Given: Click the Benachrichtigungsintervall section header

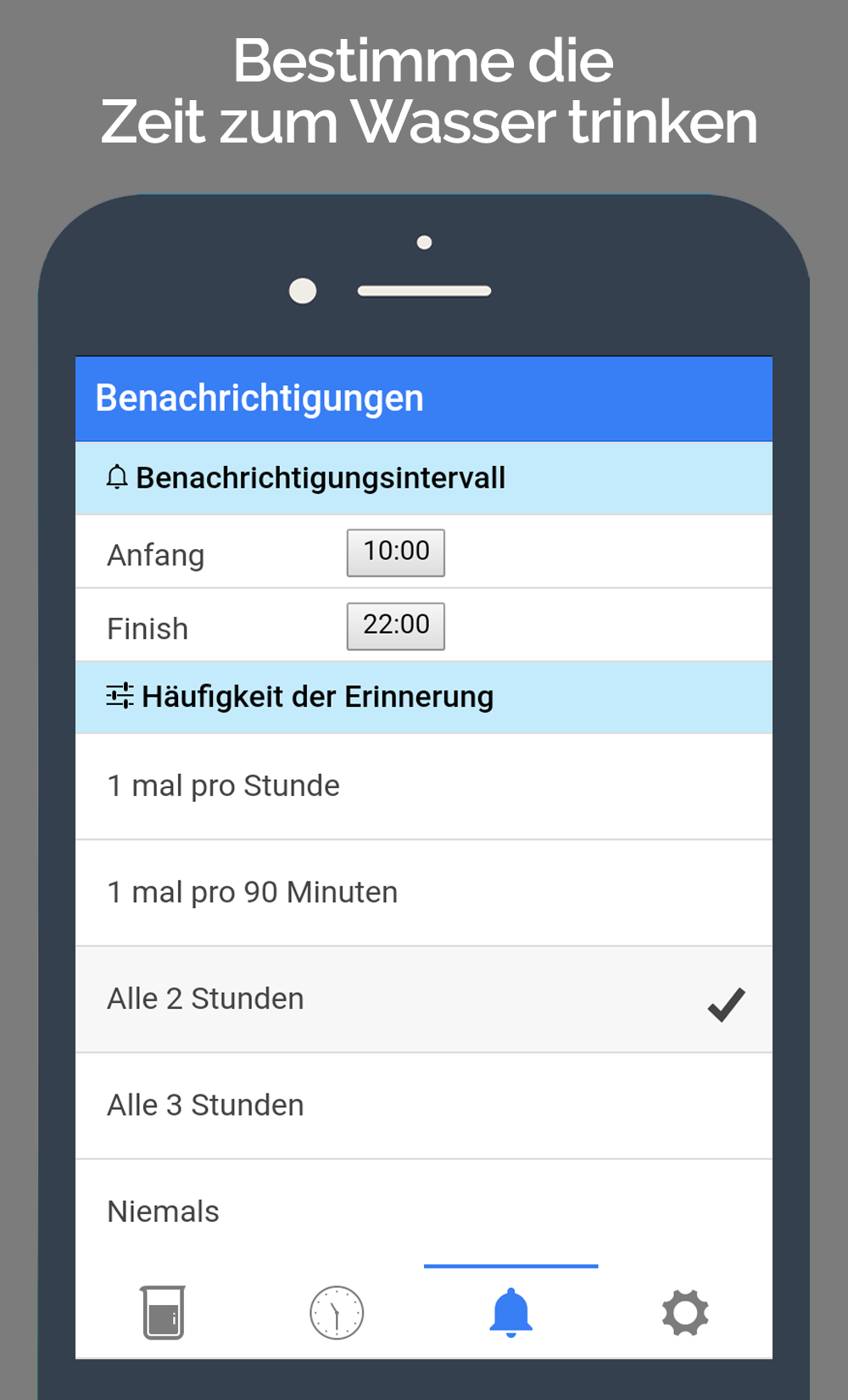Looking at the screenshot, I should pyautogui.click(x=321, y=478).
